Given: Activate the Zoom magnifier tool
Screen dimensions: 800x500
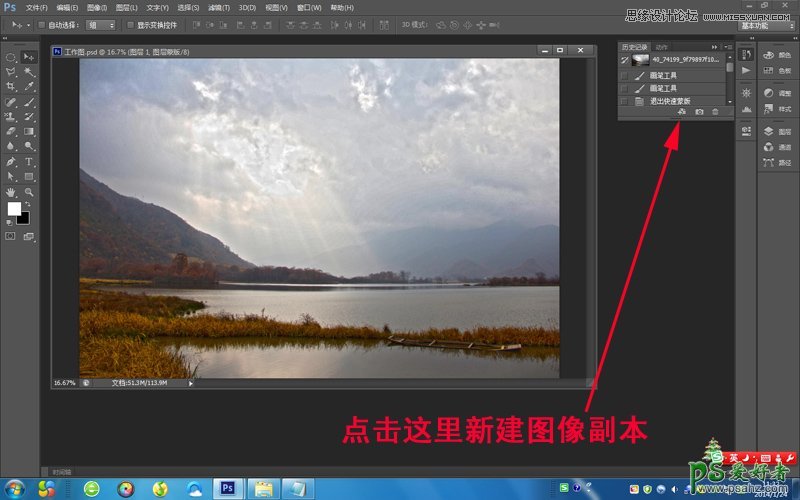Looking at the screenshot, I should [x=29, y=191].
